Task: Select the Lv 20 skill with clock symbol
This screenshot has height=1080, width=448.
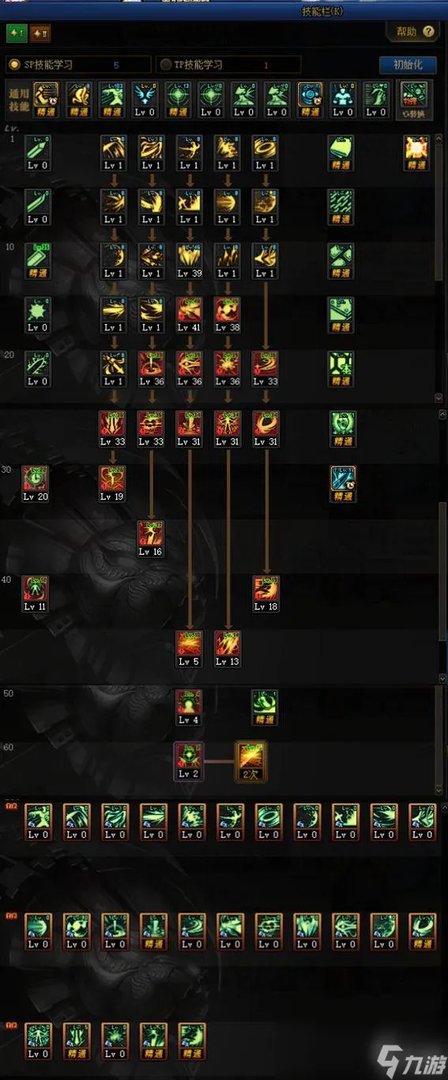Action: tap(35, 479)
